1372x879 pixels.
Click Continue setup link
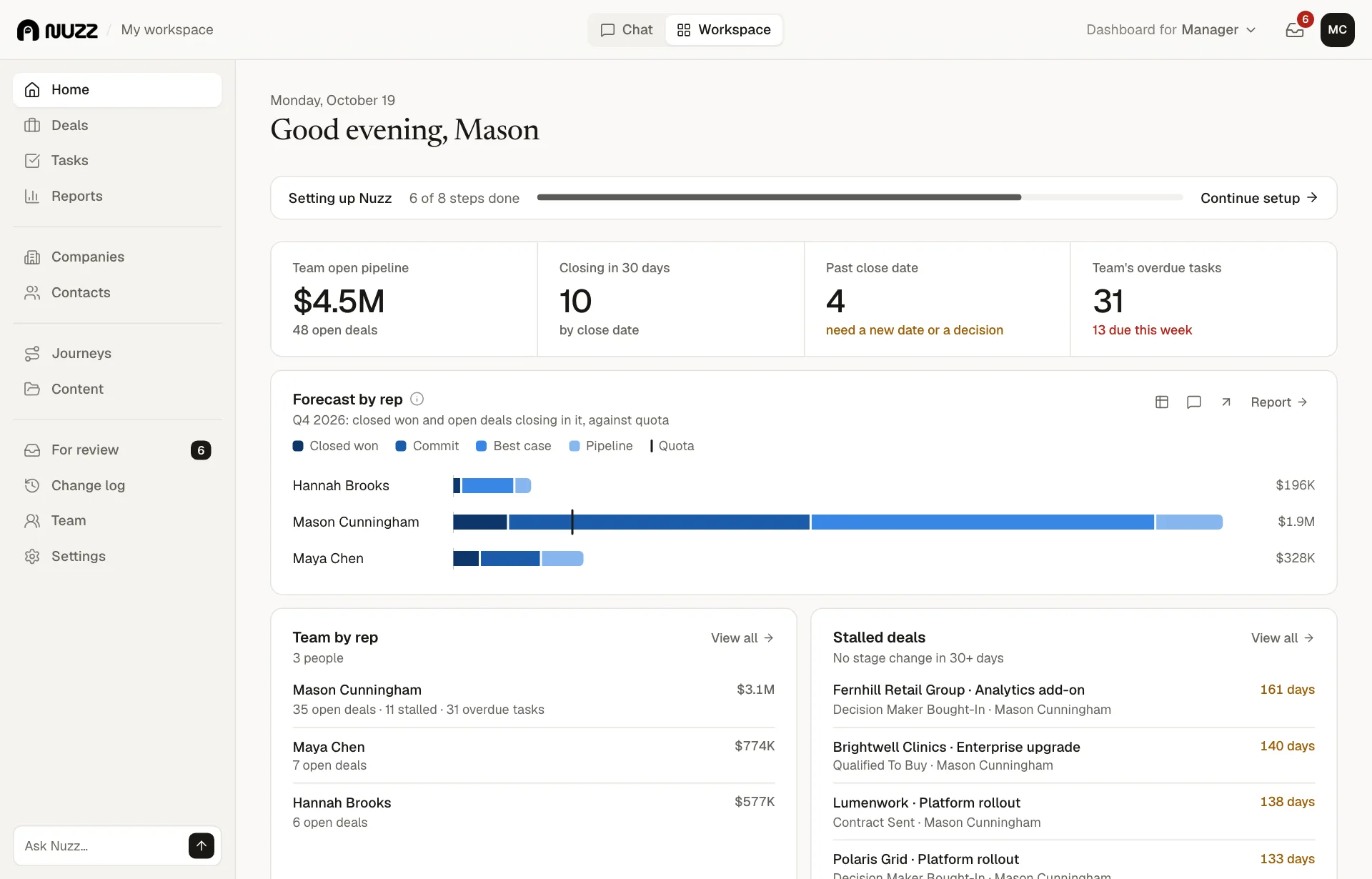point(1259,198)
